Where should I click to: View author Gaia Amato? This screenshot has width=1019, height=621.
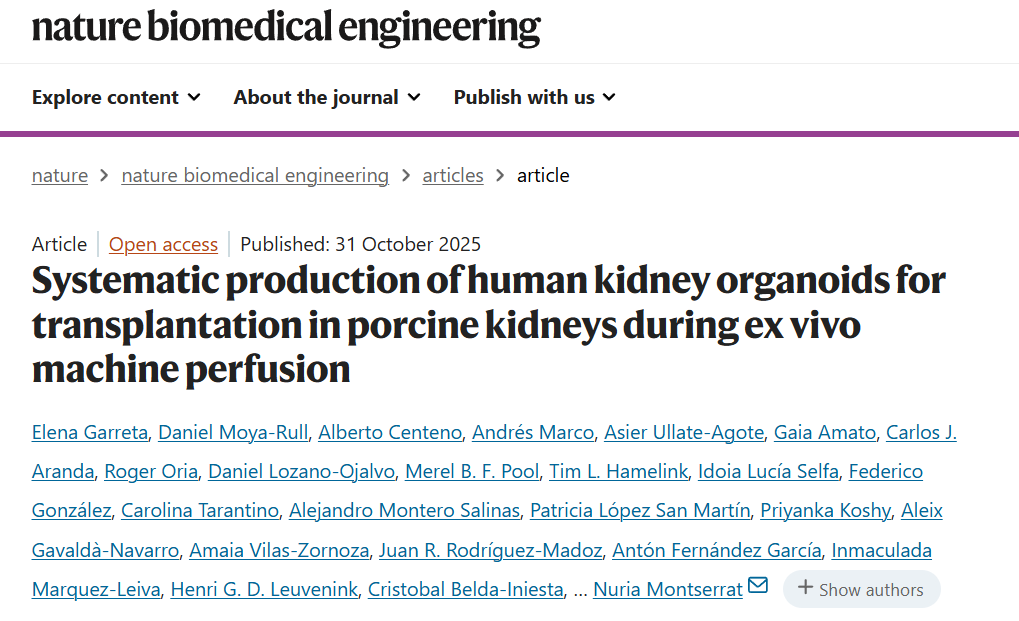tap(824, 432)
